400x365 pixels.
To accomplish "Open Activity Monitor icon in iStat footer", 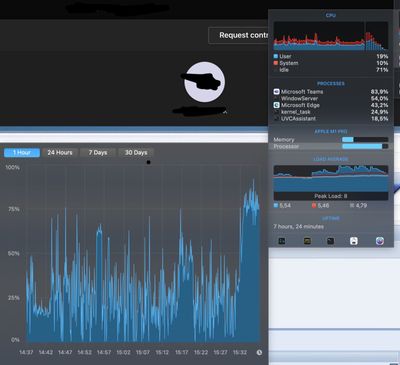I will point(282,241).
